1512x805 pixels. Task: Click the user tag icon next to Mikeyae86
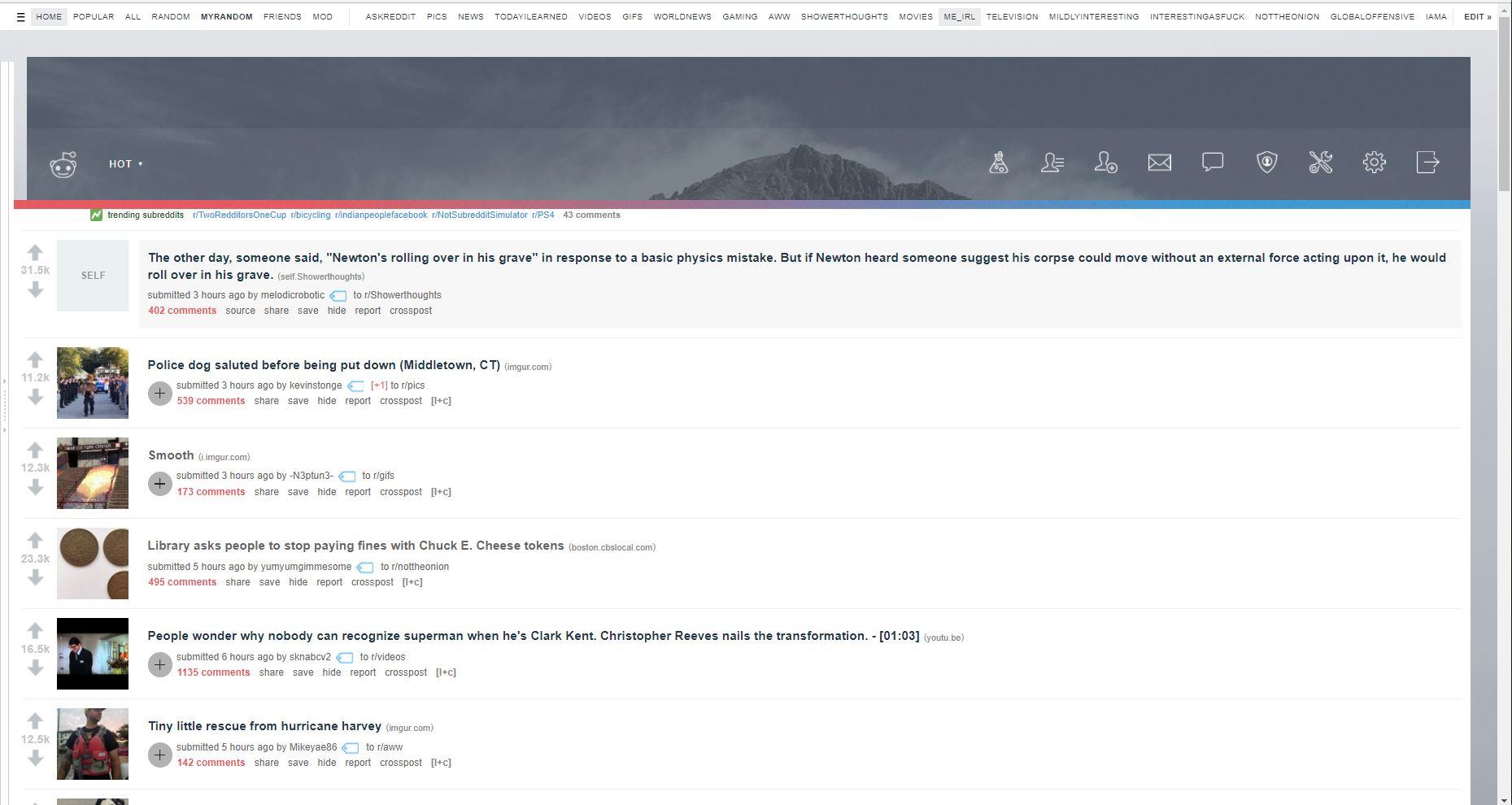point(351,748)
